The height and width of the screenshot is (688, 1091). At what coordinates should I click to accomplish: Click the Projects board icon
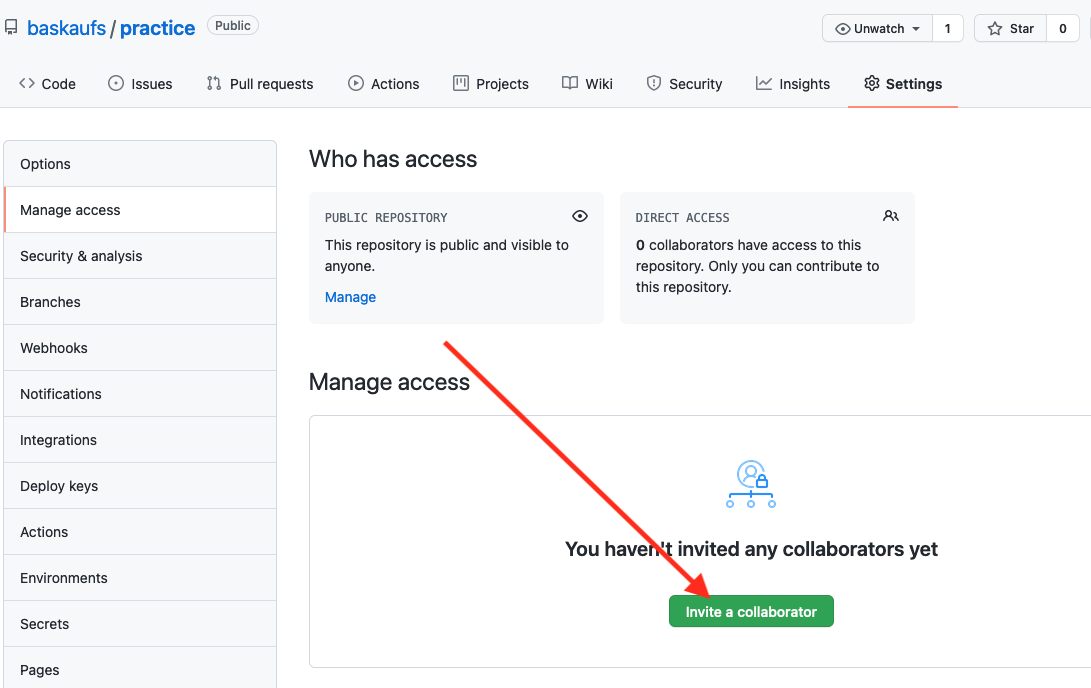click(461, 83)
